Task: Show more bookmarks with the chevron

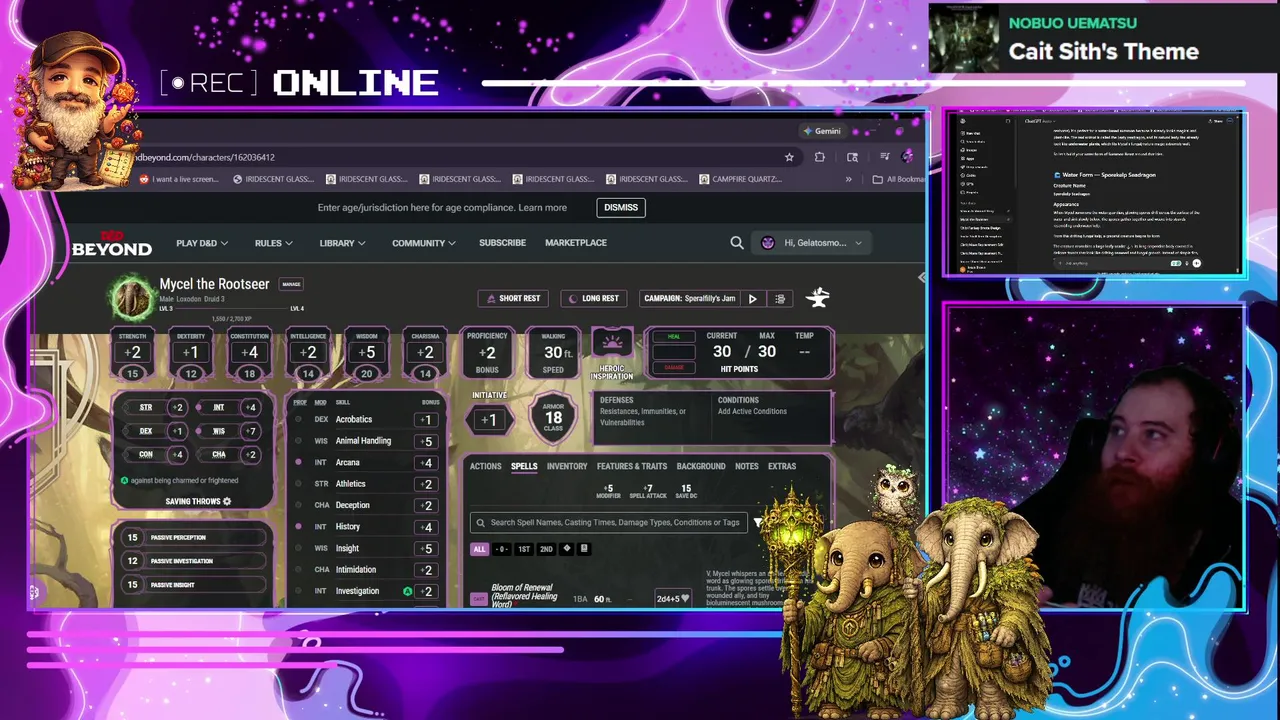Action: 849,179
